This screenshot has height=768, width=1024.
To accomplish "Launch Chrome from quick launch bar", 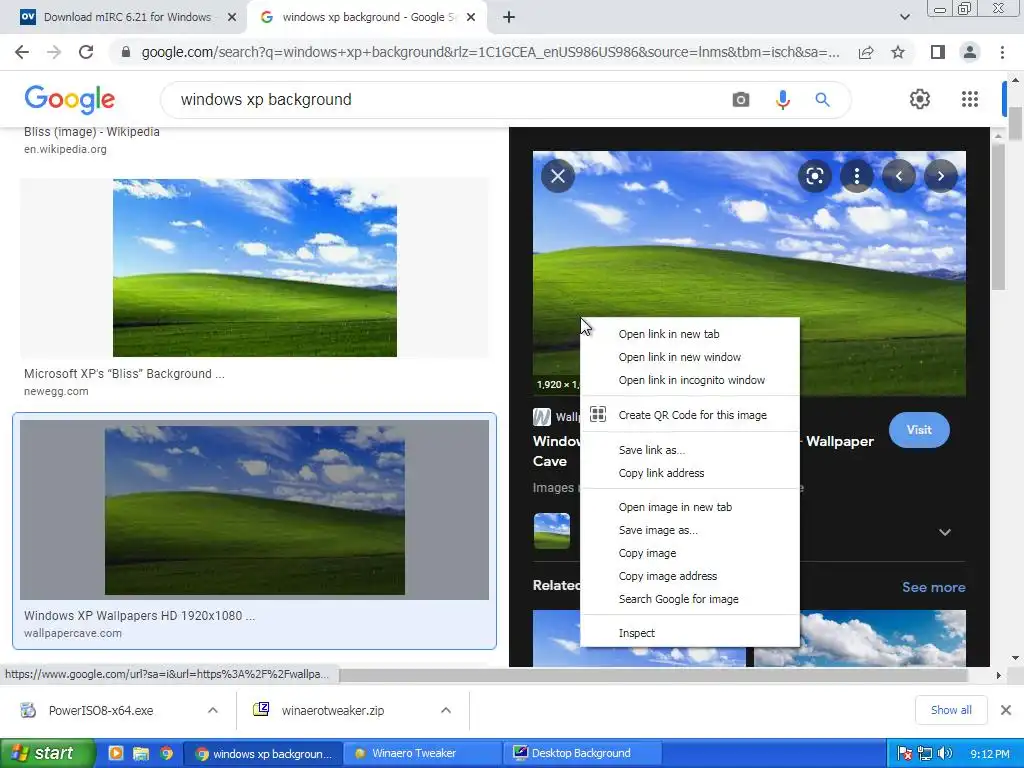I will pos(166,754).
